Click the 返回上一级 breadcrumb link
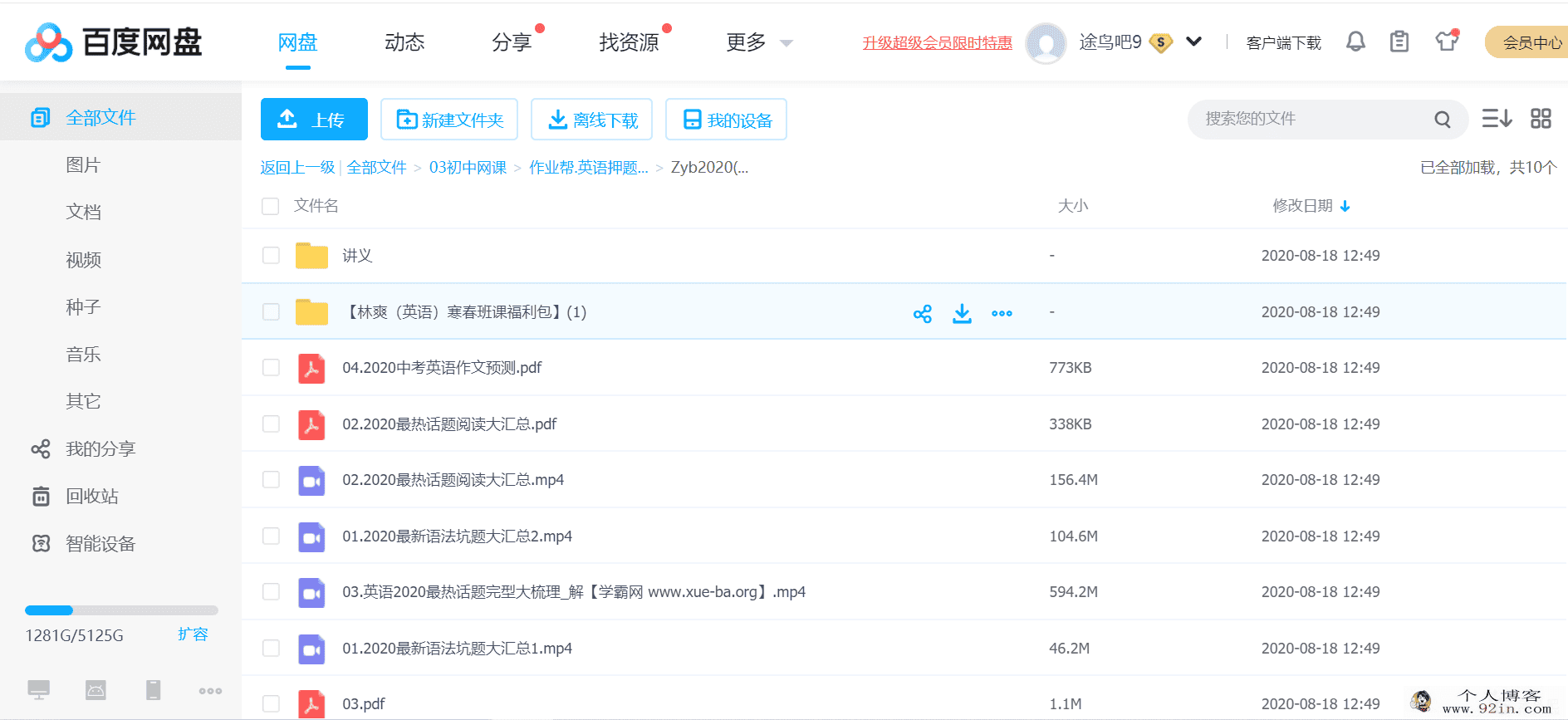Viewport: 1568px width, 720px height. click(297, 167)
